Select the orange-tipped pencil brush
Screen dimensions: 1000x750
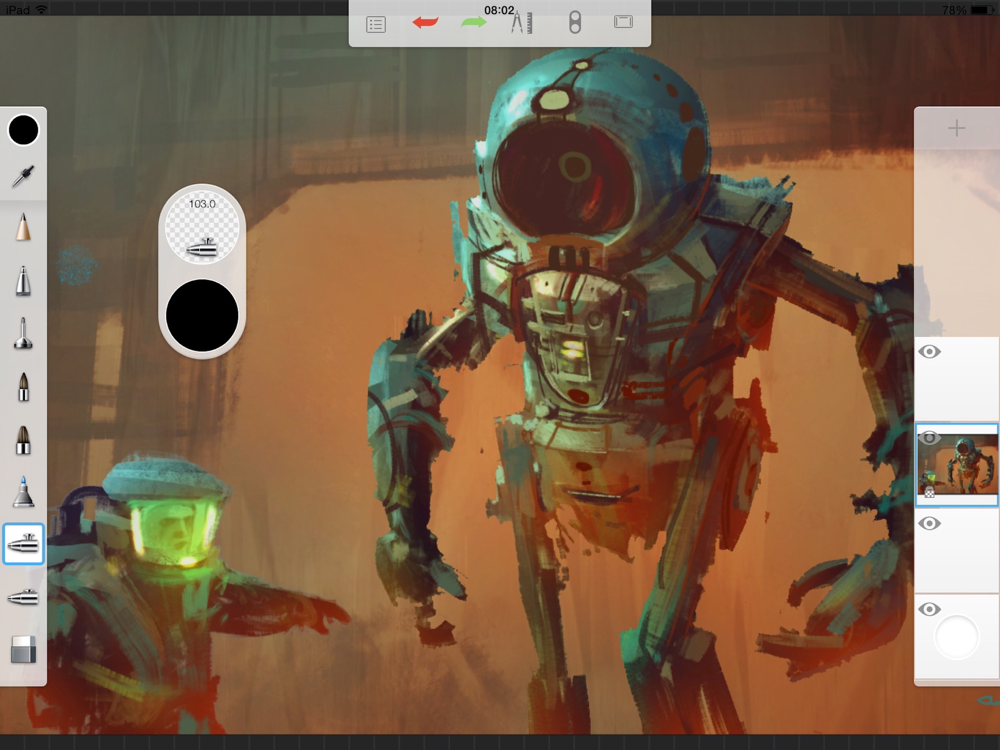[23, 227]
